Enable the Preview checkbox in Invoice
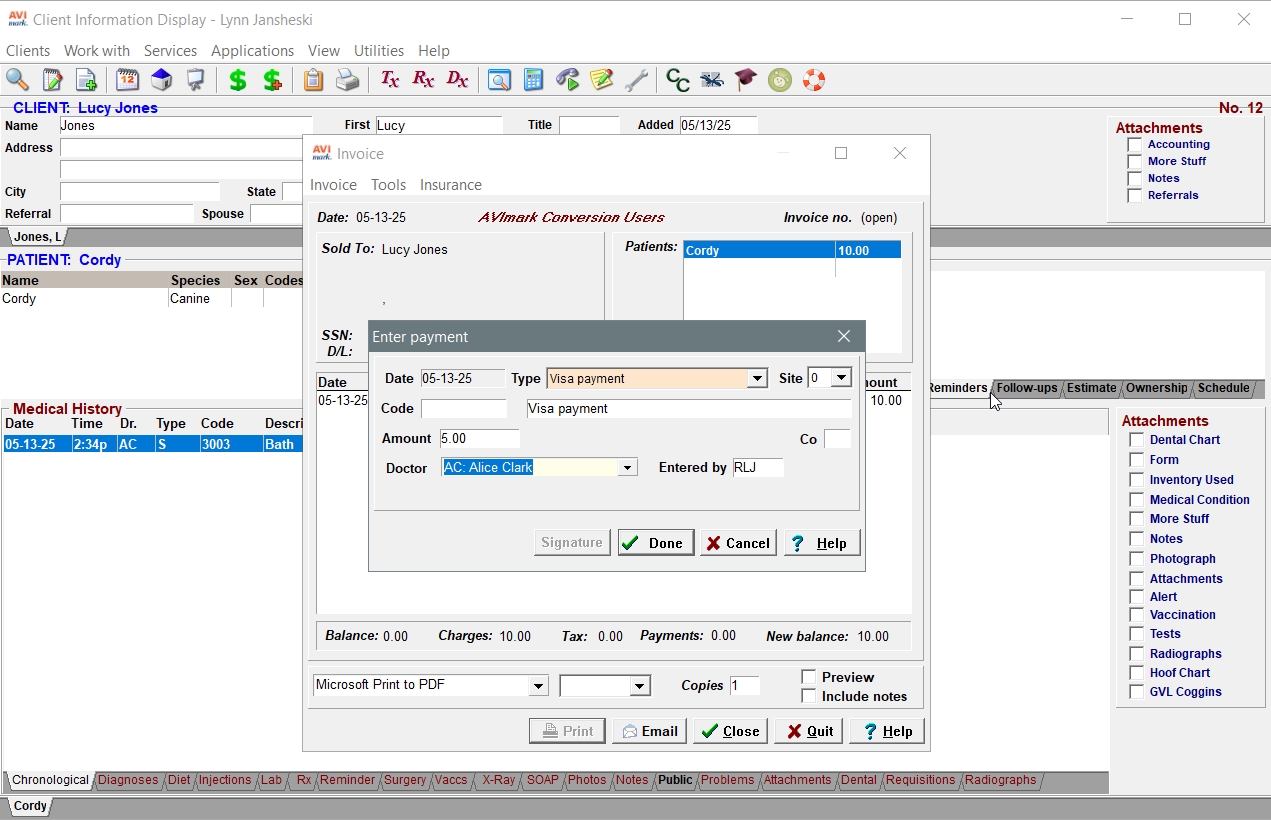1271x820 pixels. [809, 677]
